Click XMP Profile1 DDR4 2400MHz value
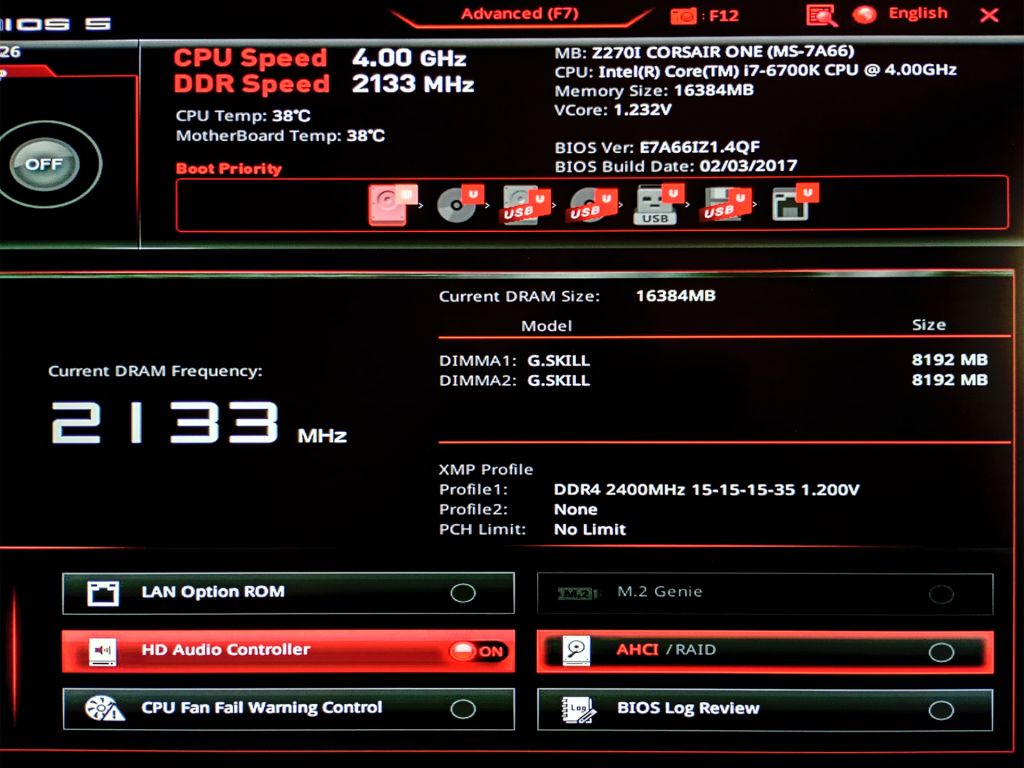This screenshot has width=1024, height=768. tap(707, 490)
